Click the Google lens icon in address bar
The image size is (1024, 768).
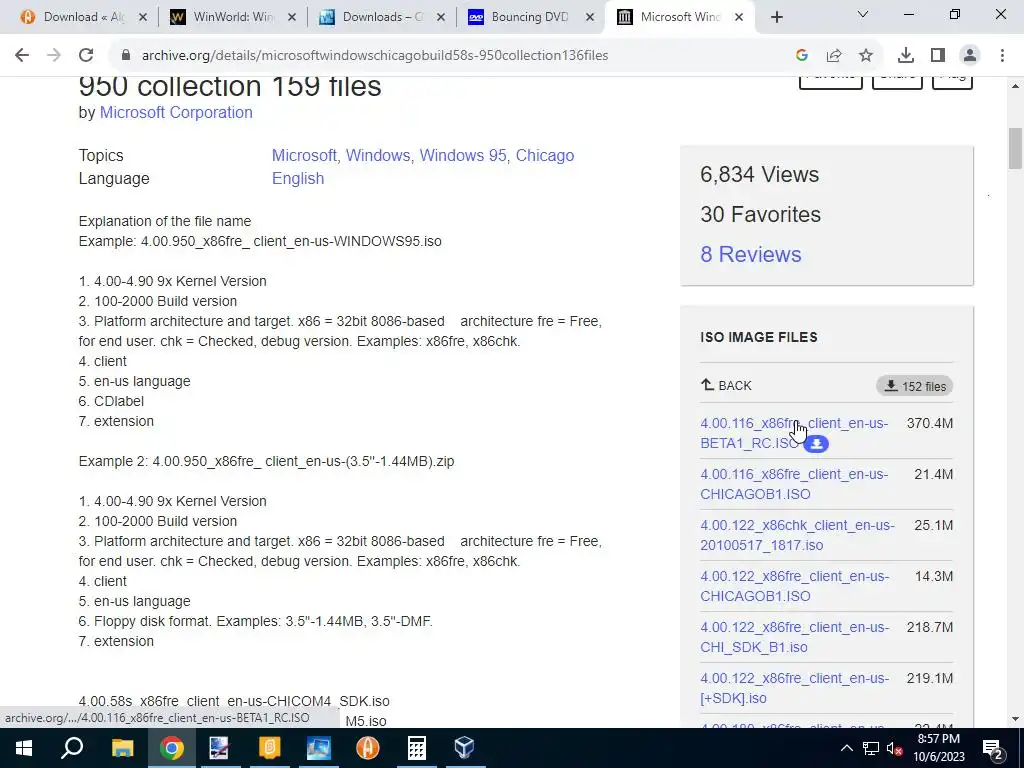pos(802,56)
